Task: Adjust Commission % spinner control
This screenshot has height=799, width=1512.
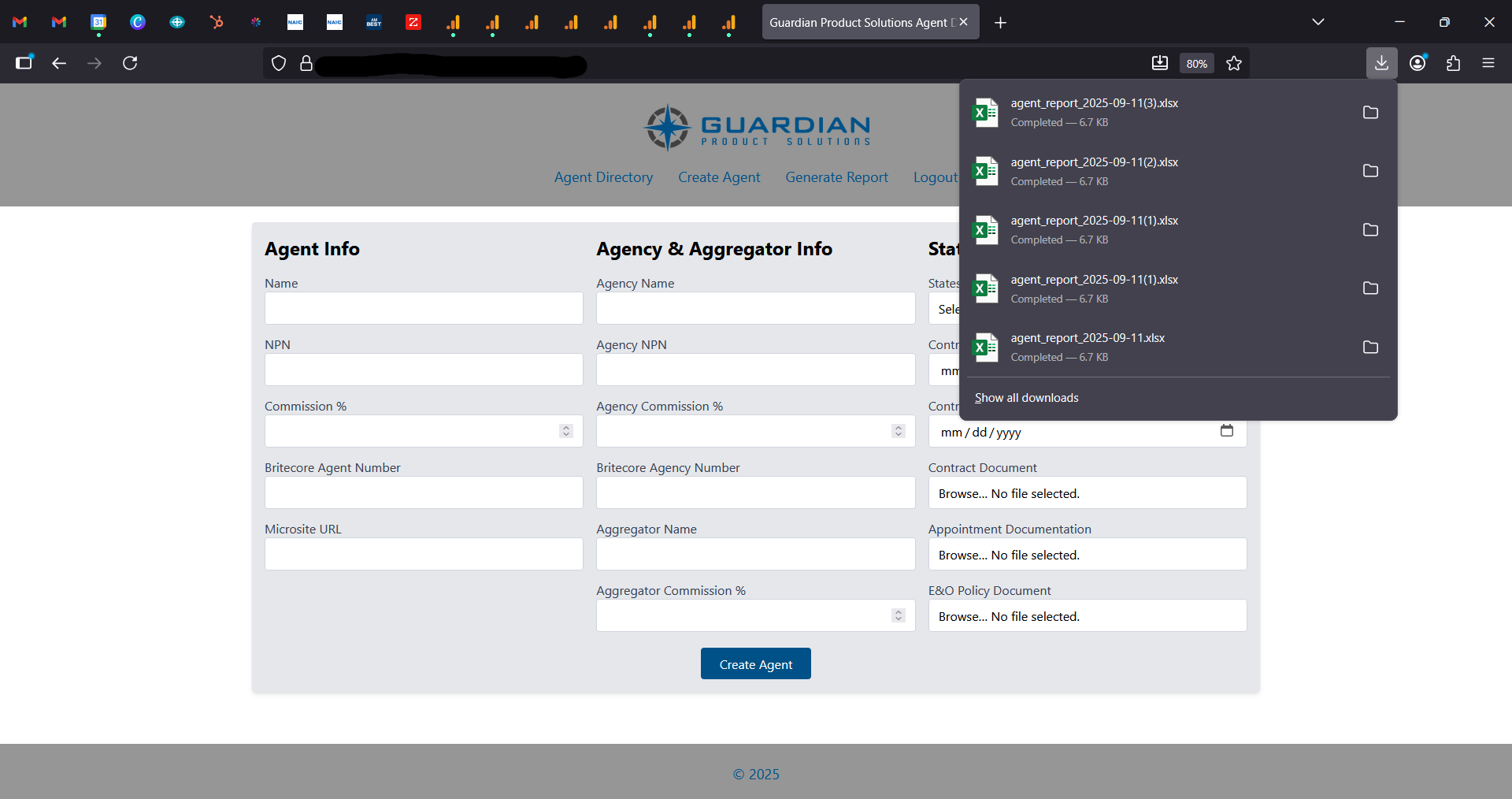Action: click(x=565, y=431)
